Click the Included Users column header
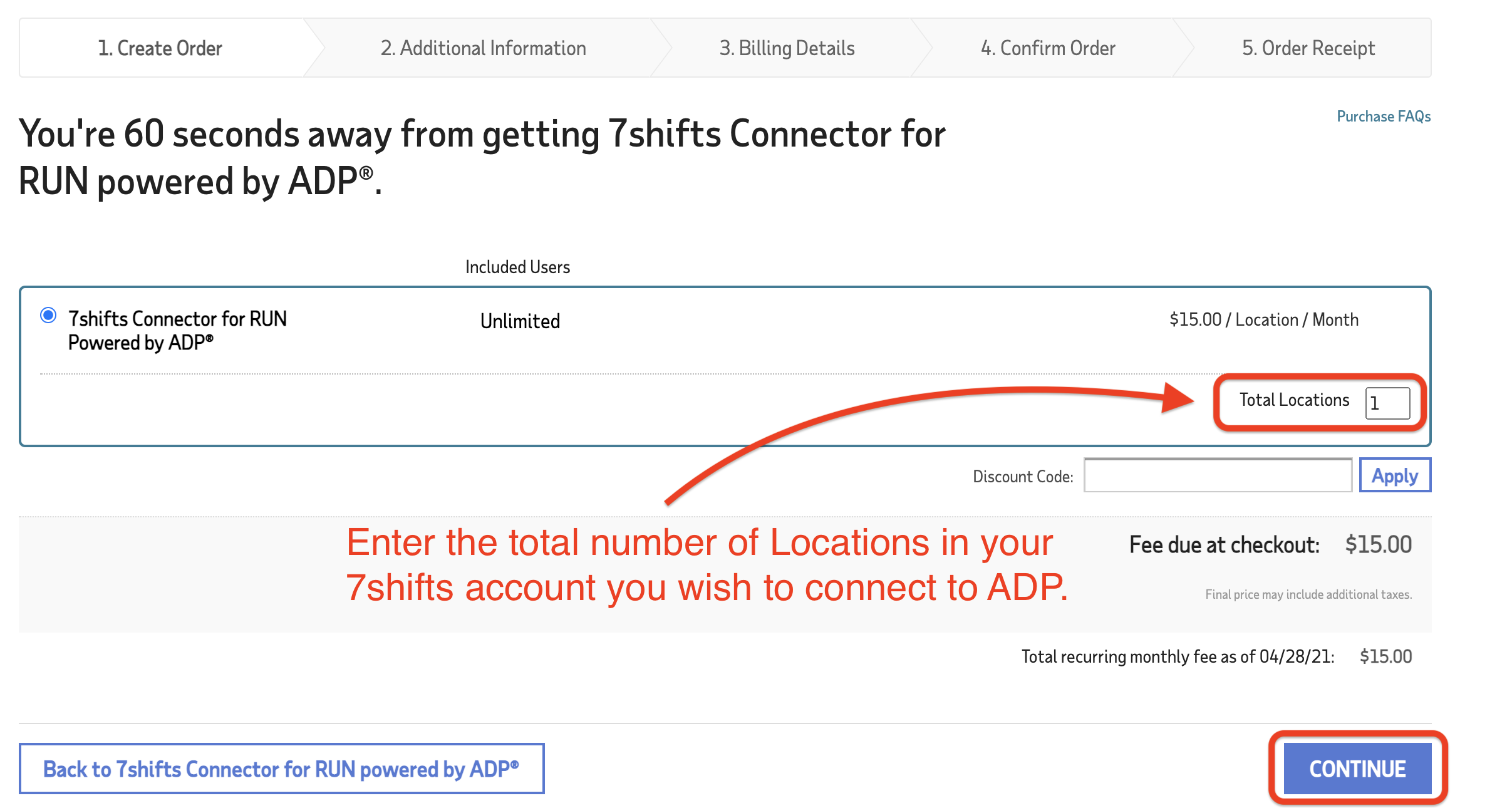The image size is (1512, 808). pyautogui.click(x=517, y=266)
